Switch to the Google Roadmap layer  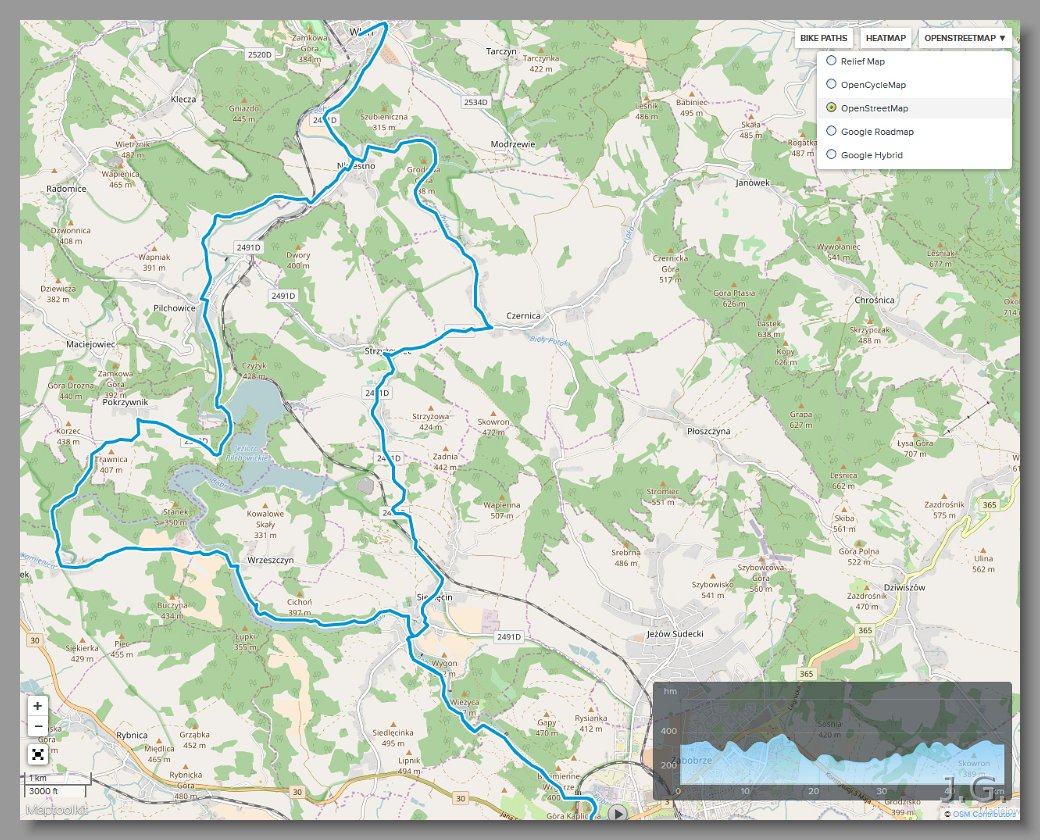tap(832, 131)
